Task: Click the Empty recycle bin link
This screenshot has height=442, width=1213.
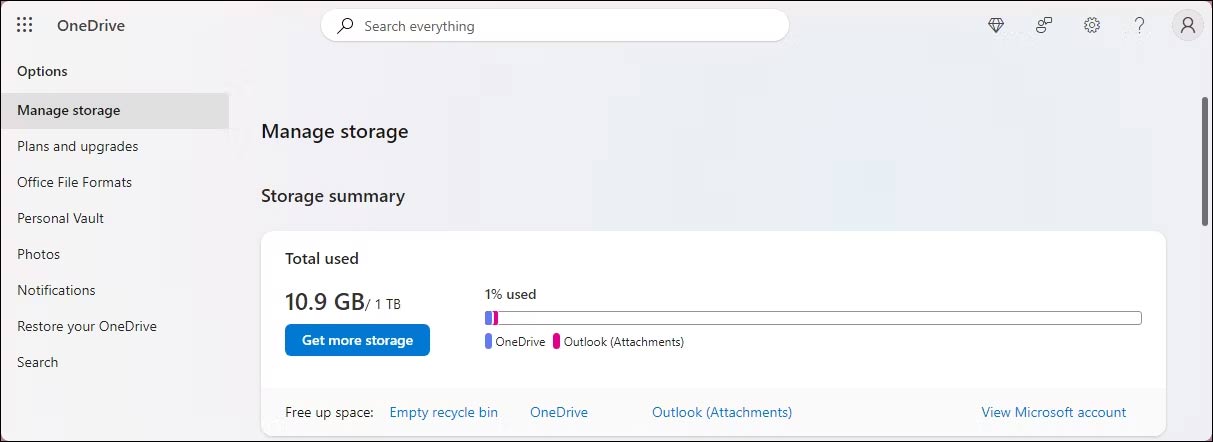Action: (x=443, y=412)
